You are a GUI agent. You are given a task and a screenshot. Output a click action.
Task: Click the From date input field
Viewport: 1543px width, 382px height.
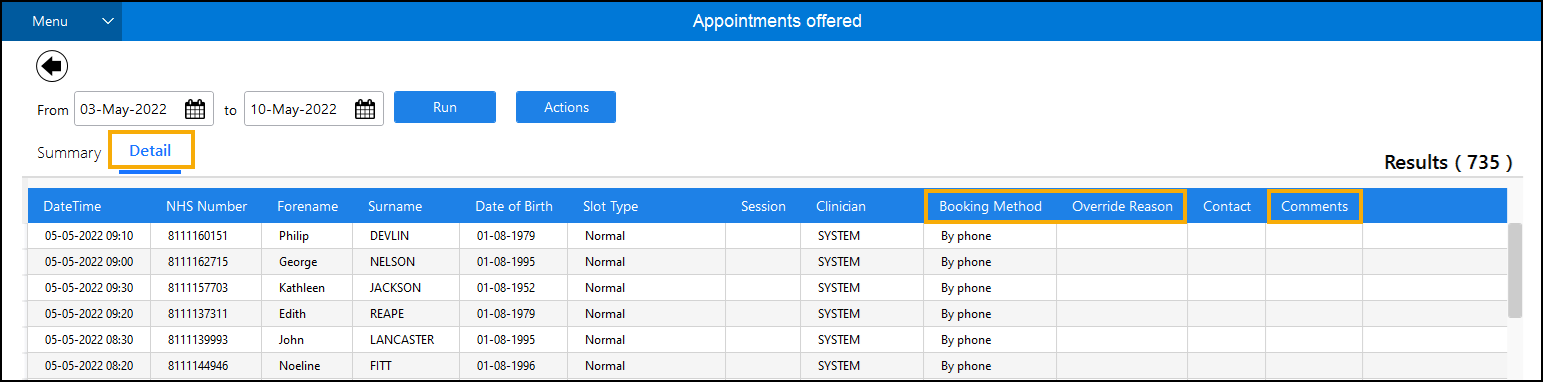point(128,109)
